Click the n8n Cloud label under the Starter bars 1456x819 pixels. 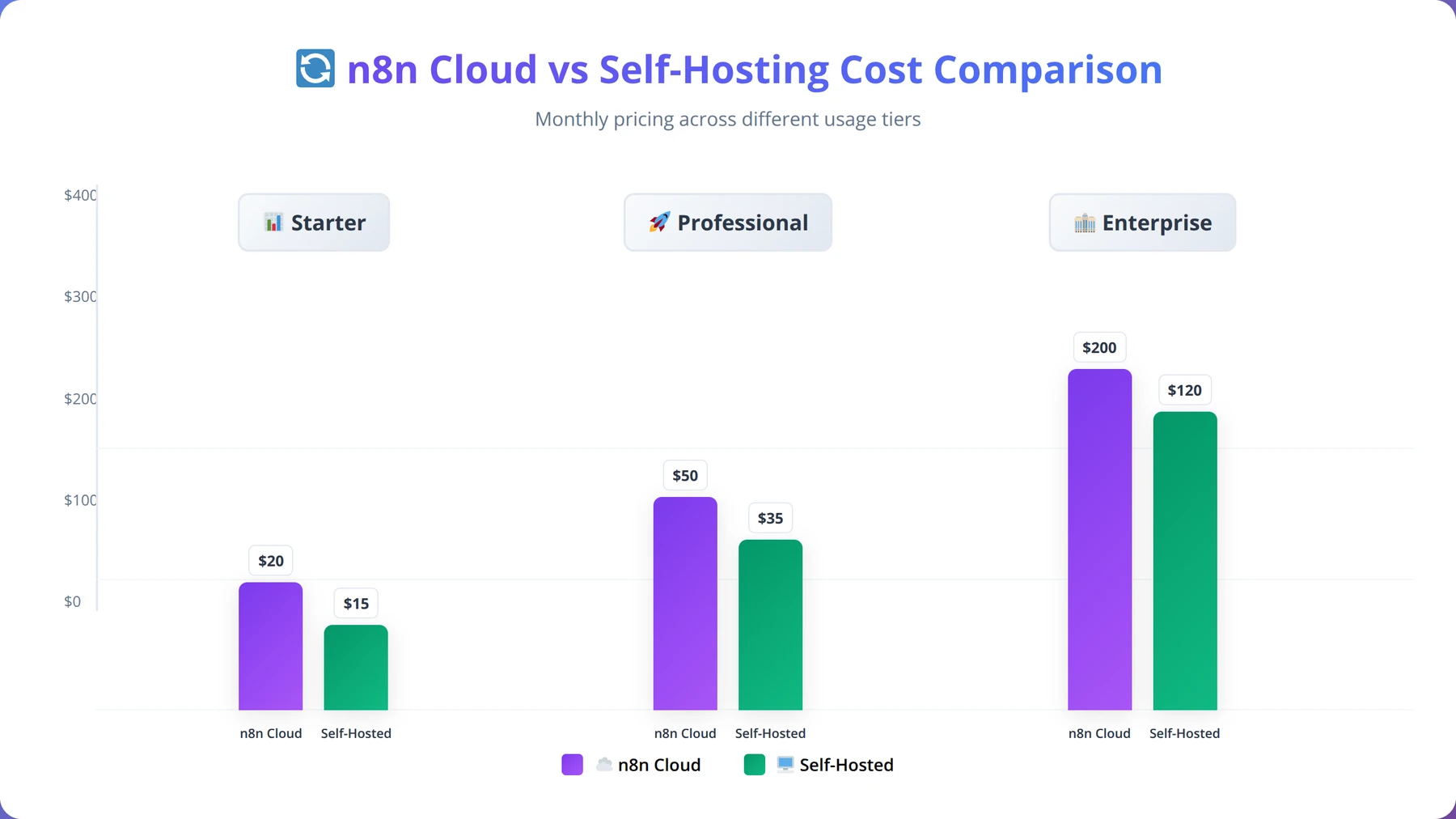[271, 734]
